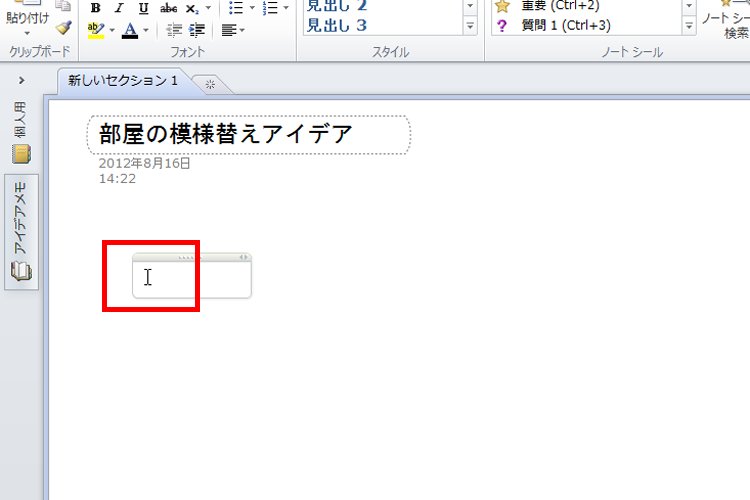Click the decrease indent icon
This screenshot has height=500, width=750.
[174, 30]
